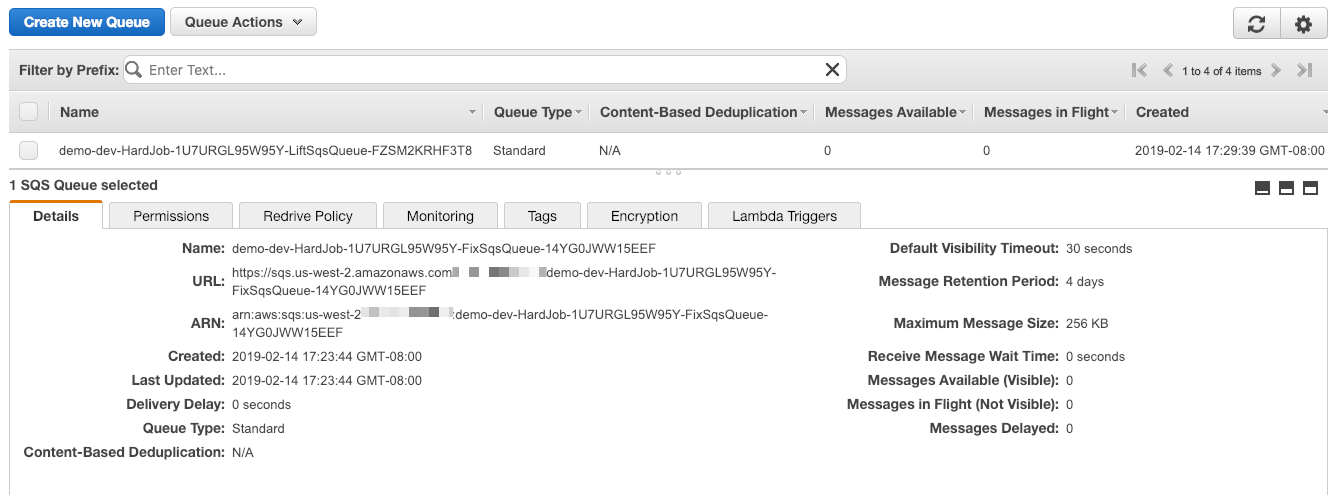This screenshot has width=1337, height=495.
Task: Check the LiftSqsQueue row checkbox
Action: (29, 151)
